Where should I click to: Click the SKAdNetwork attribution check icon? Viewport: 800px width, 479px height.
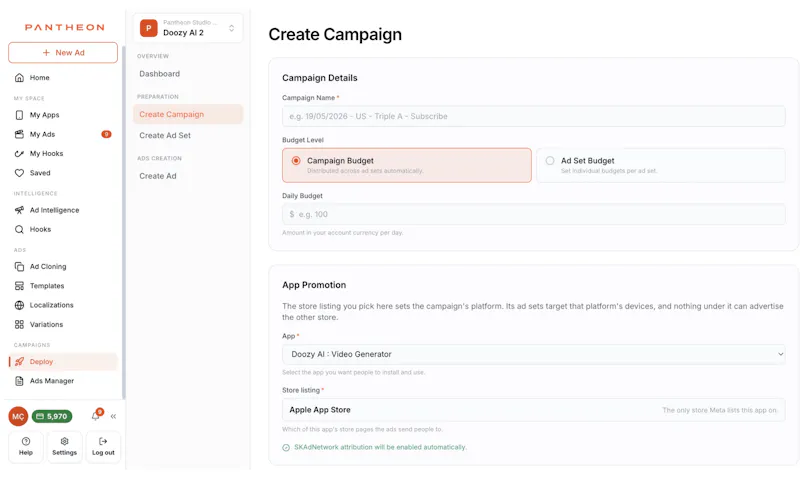tap(286, 447)
